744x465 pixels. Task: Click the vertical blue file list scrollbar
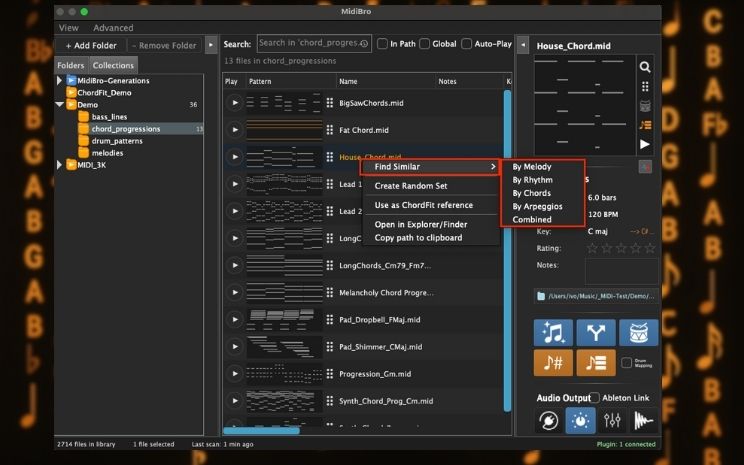[x=507, y=250]
